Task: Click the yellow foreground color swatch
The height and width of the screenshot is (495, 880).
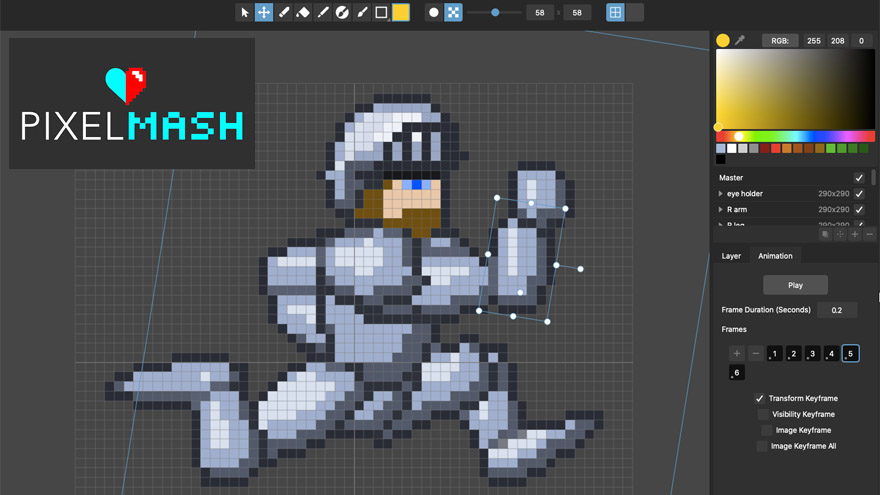Action: pos(401,12)
